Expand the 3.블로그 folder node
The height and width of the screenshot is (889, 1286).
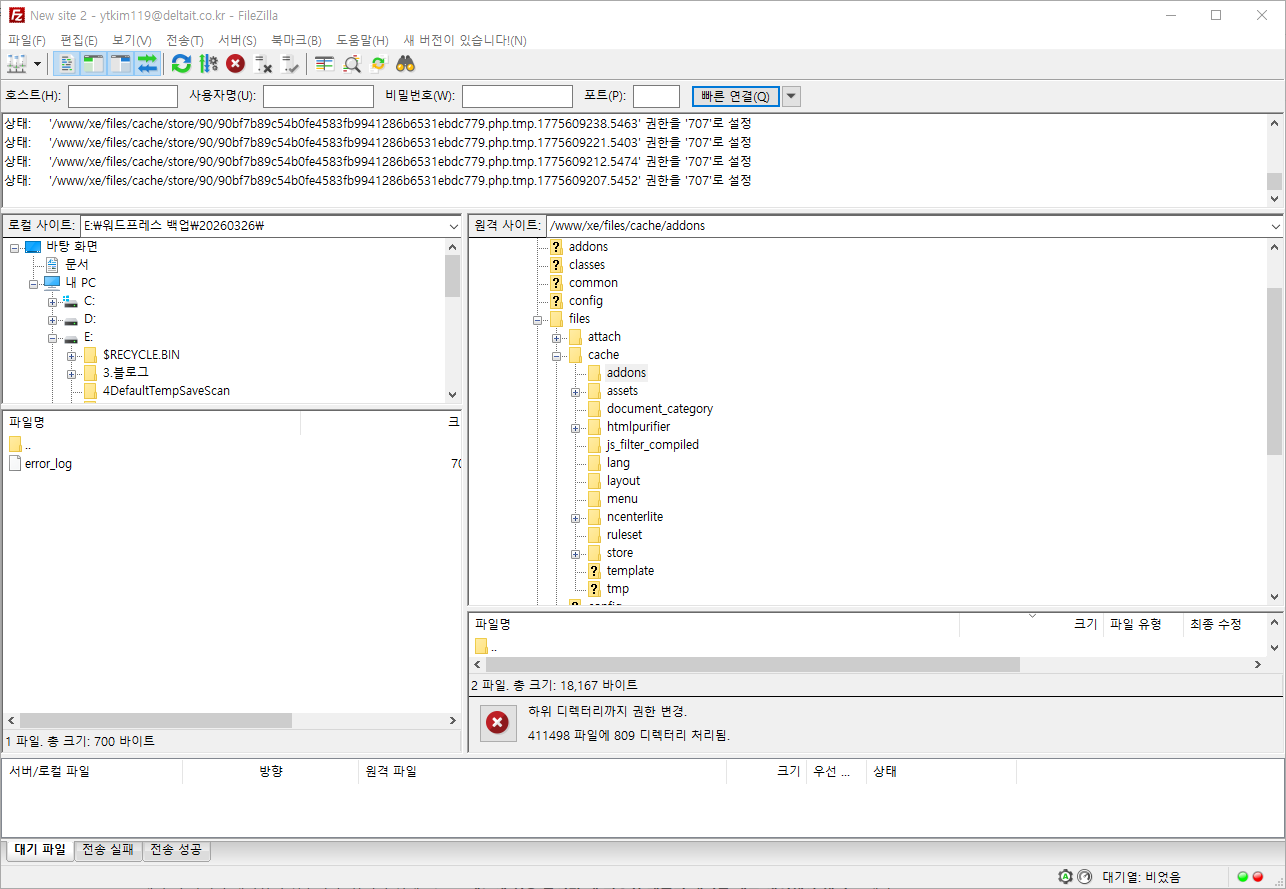pyautogui.click(x=72, y=373)
